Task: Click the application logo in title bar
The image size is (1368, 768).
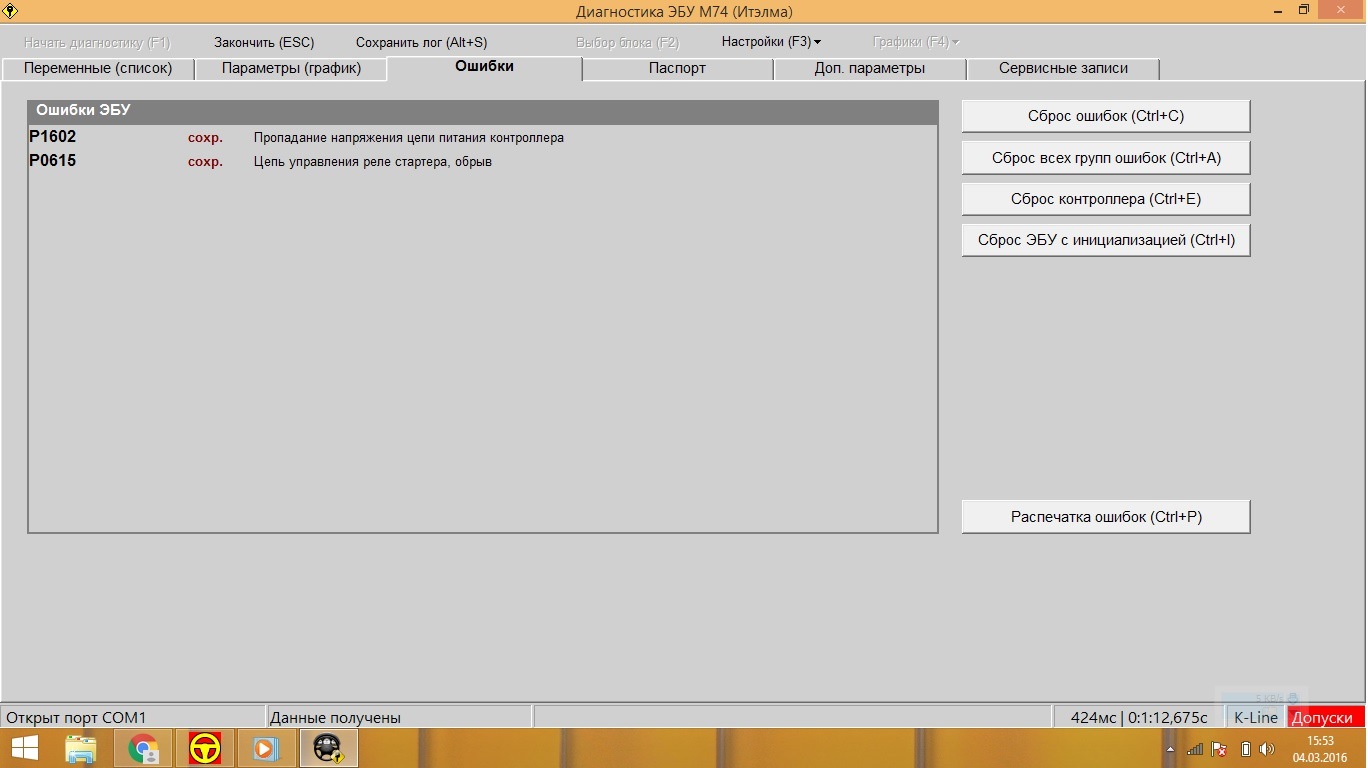Action: pyautogui.click(x=12, y=10)
